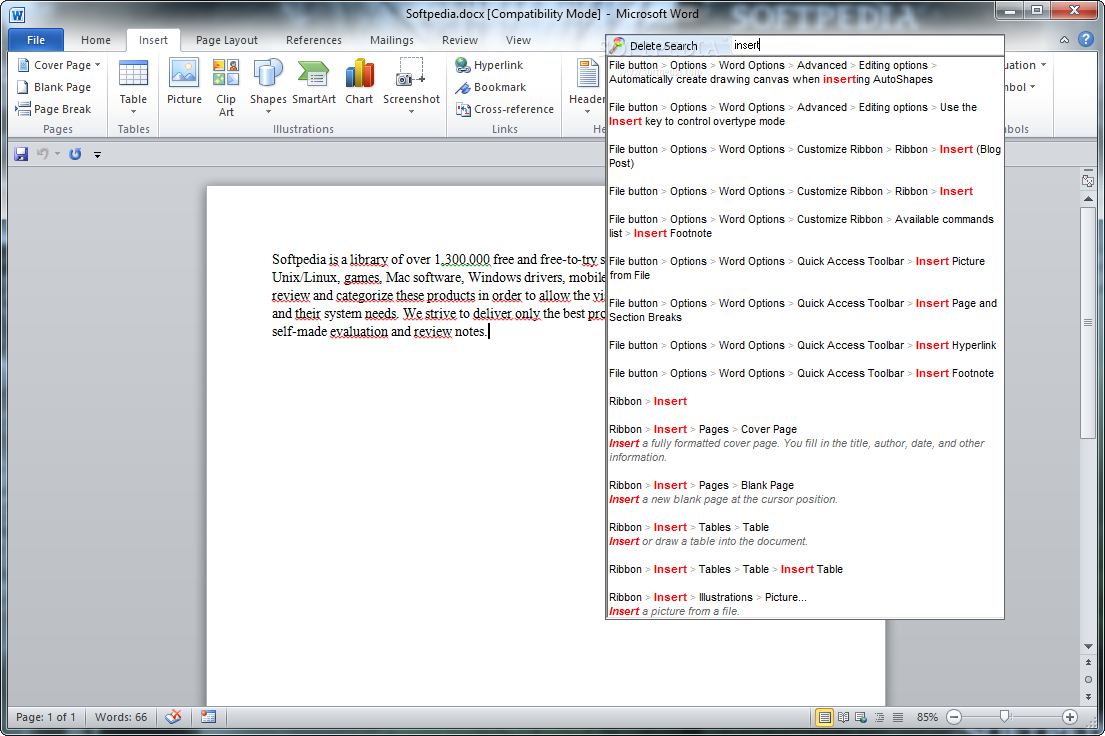Go to previous page browse button
Viewport: 1105px width, 736px height.
(x=1088, y=663)
